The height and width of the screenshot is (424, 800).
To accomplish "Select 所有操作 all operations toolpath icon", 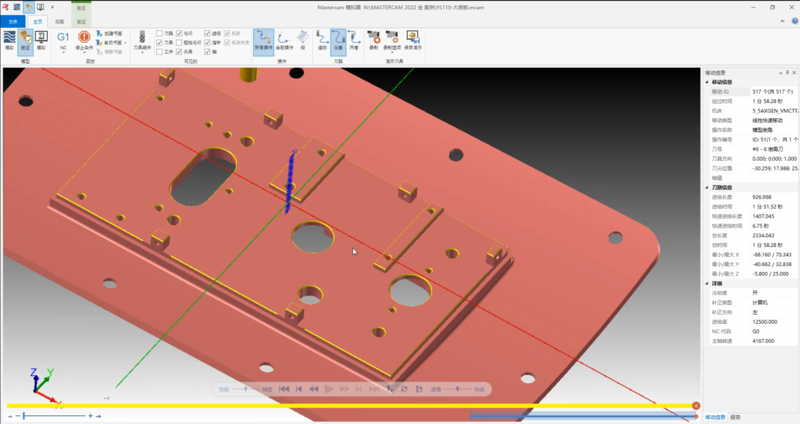I will 264,41.
